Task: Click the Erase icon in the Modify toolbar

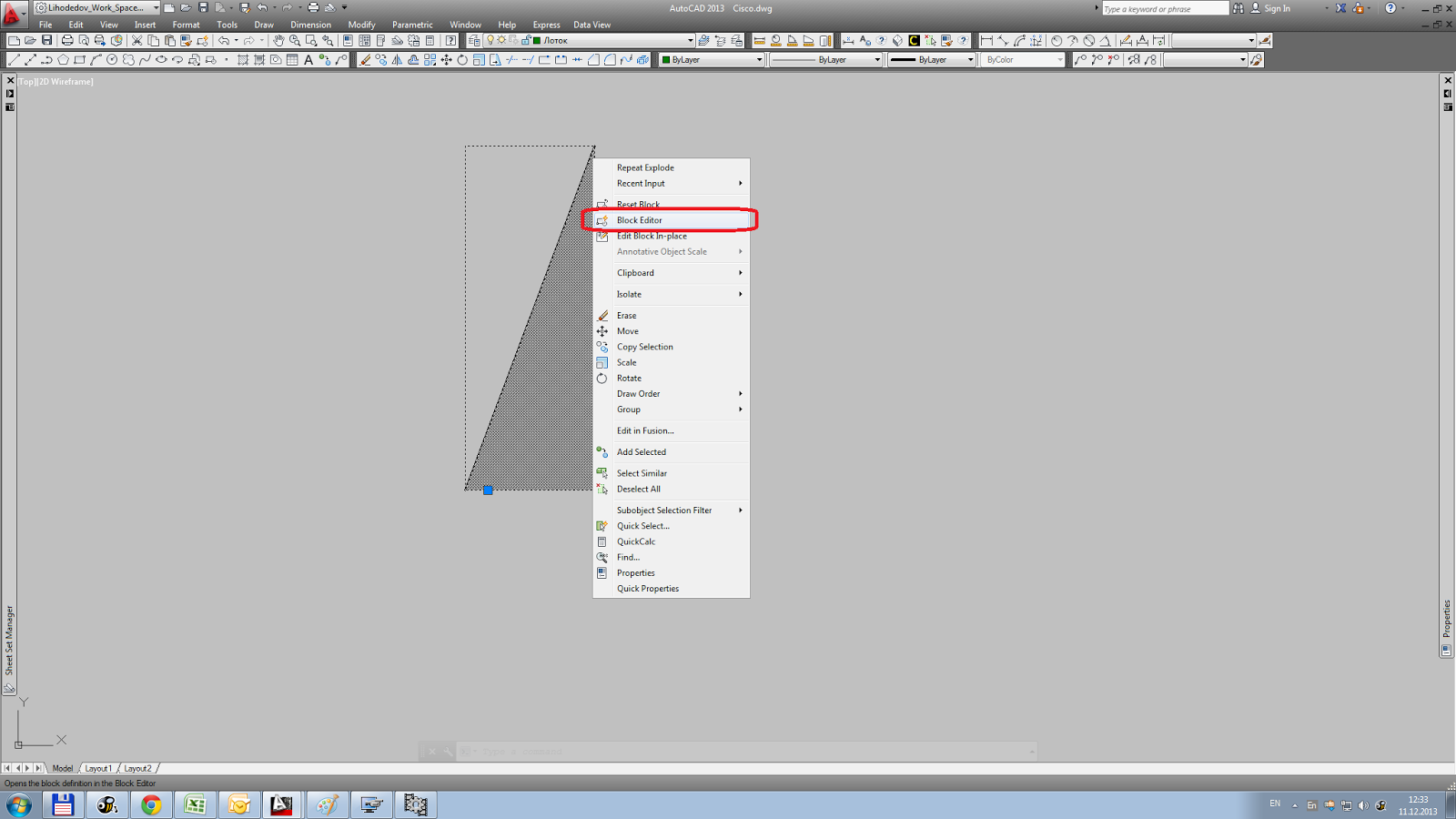Action: pos(365,59)
